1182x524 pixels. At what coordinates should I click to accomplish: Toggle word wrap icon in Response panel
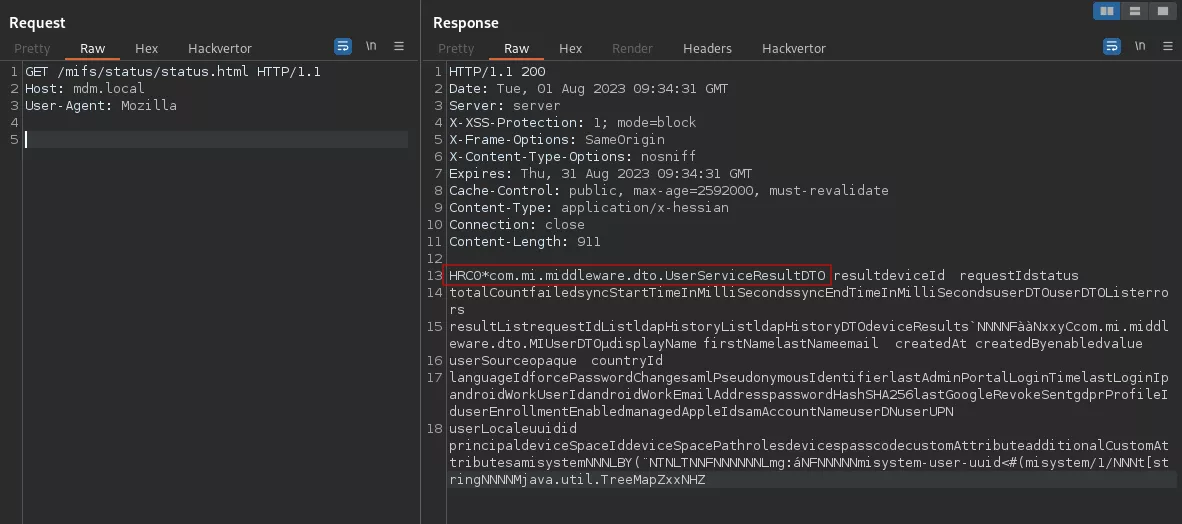tap(1112, 47)
